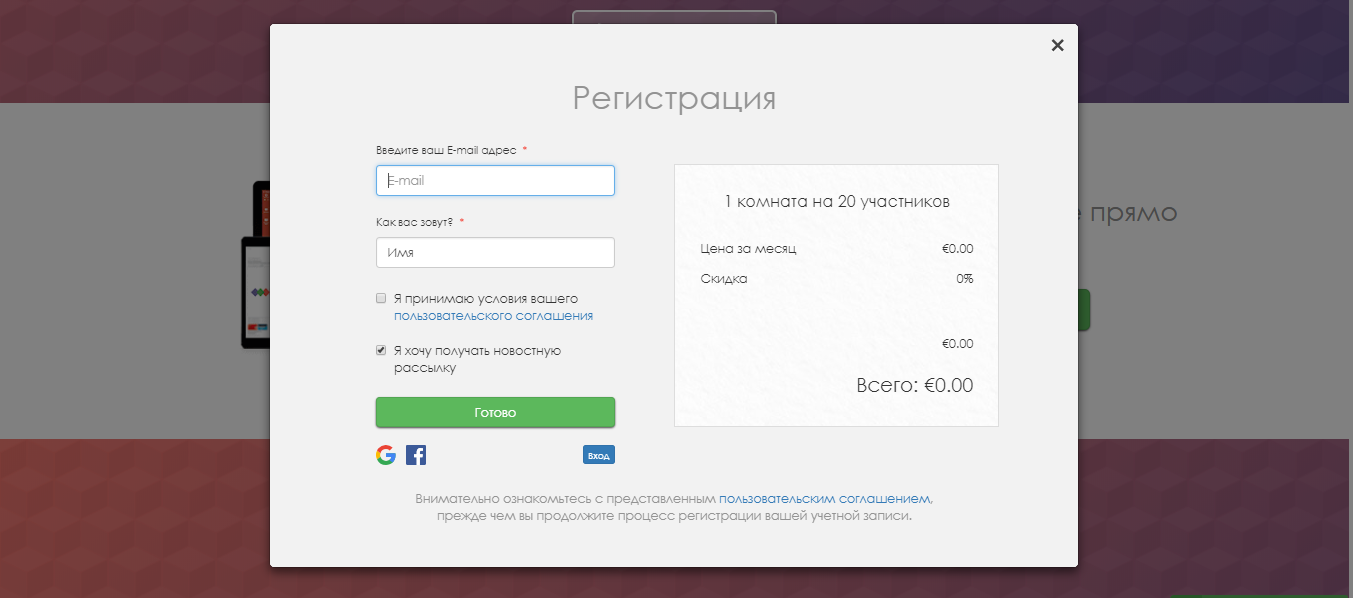Click the '1 комната на 20 участников' title

pyautogui.click(x=836, y=202)
